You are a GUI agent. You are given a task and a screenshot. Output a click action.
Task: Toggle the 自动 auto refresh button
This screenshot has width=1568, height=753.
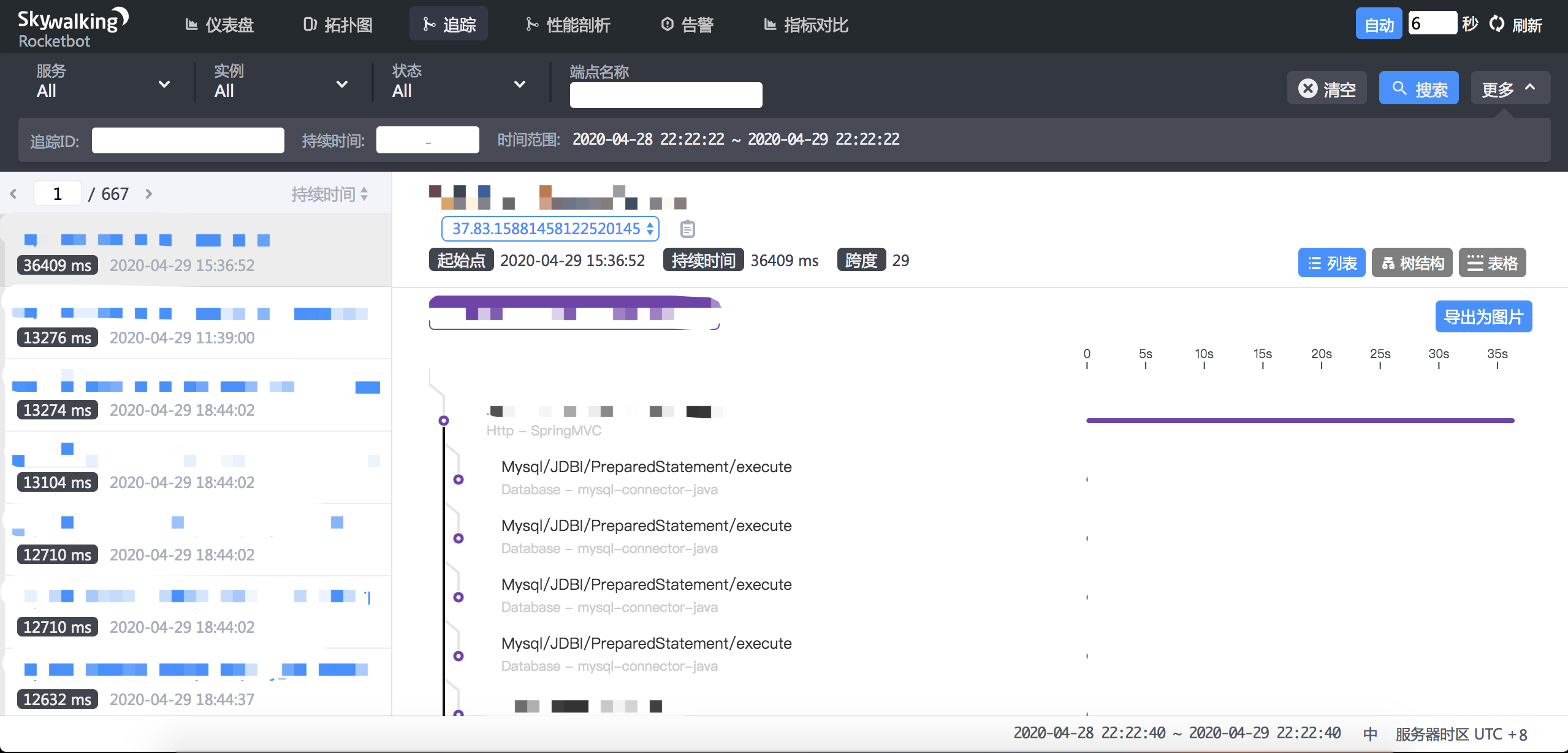1379,25
